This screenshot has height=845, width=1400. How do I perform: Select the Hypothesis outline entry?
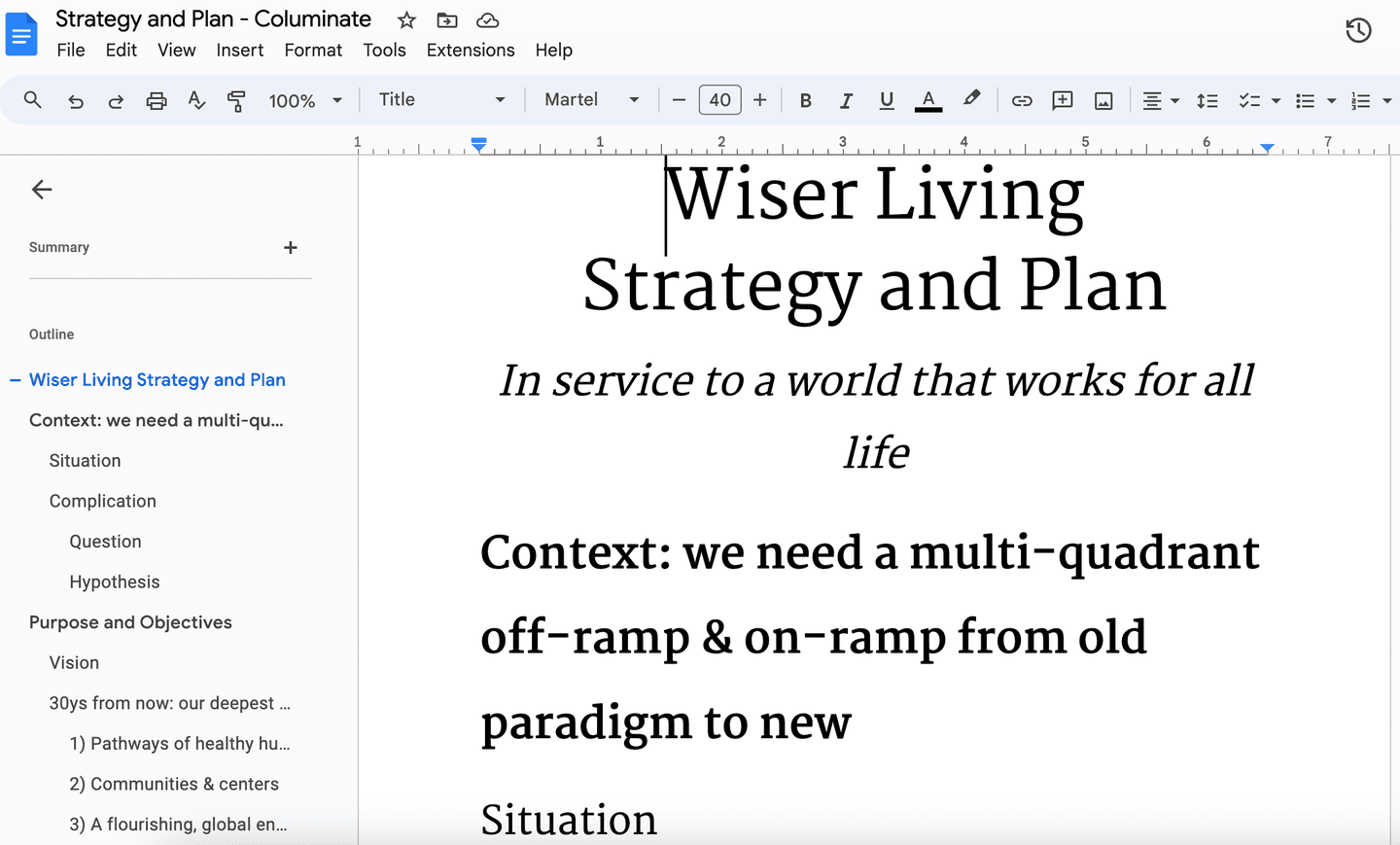(x=115, y=581)
